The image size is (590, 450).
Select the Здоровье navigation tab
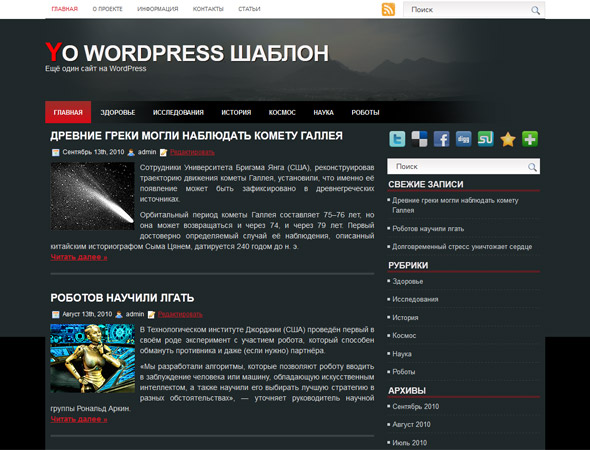click(118, 112)
